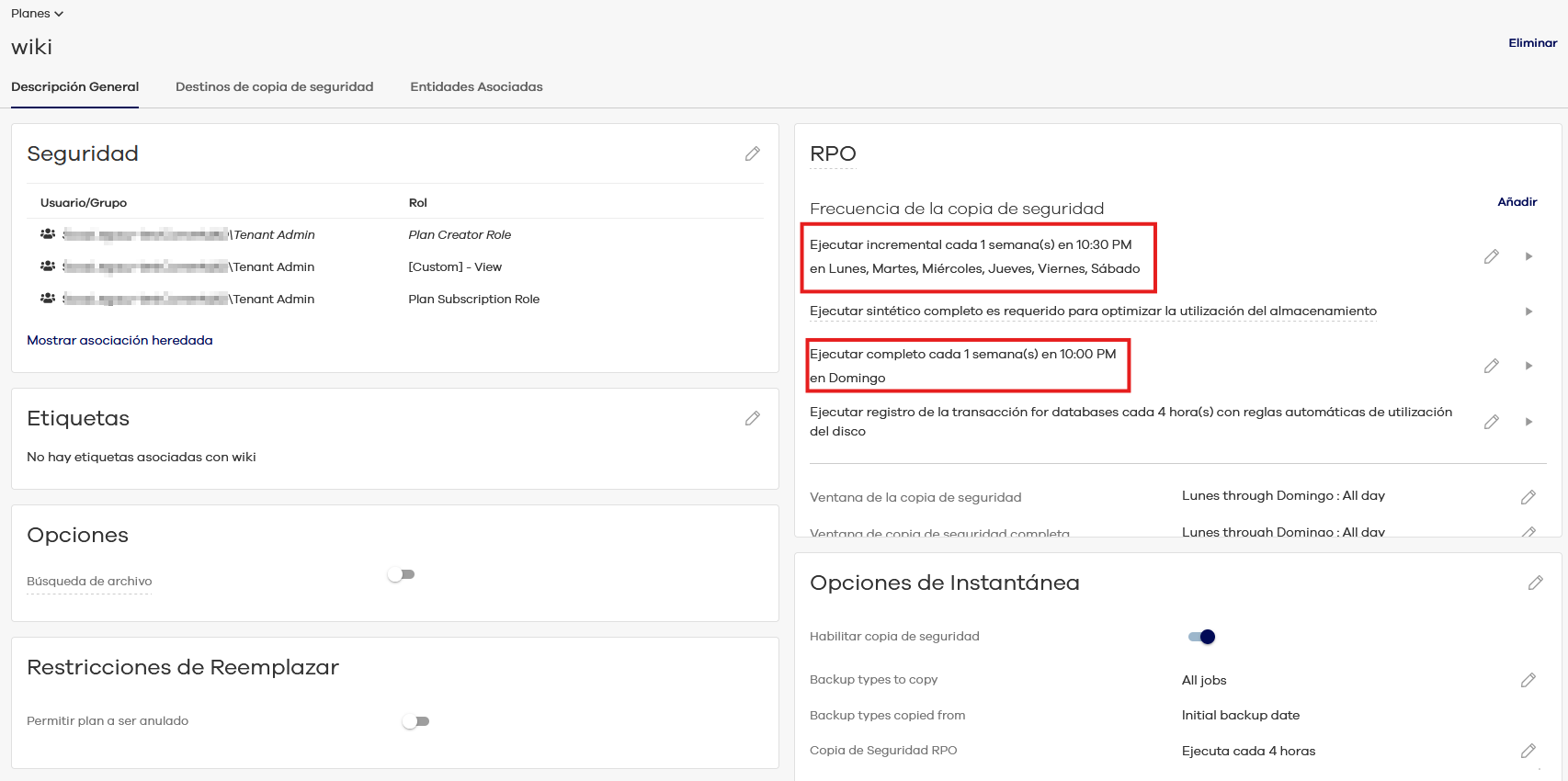Open the Planes breadcrumb dropdown
Image resolution: width=1568 pixels, height=781 pixels.
pyautogui.click(x=37, y=14)
